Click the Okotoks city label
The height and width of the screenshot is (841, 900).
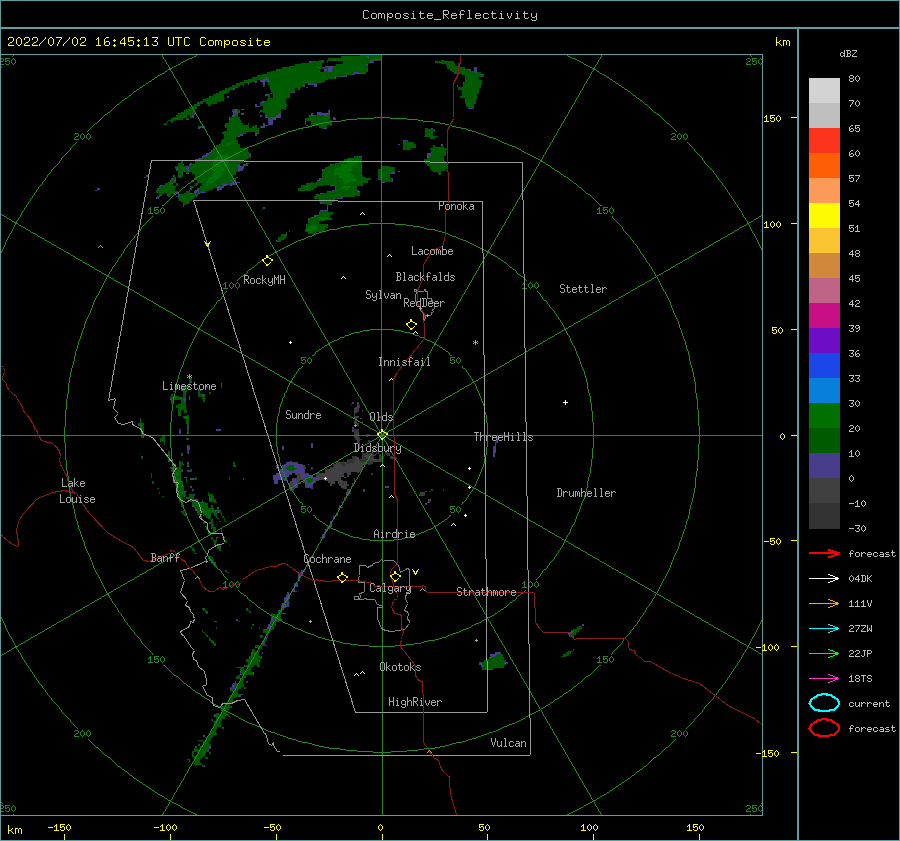coord(400,667)
